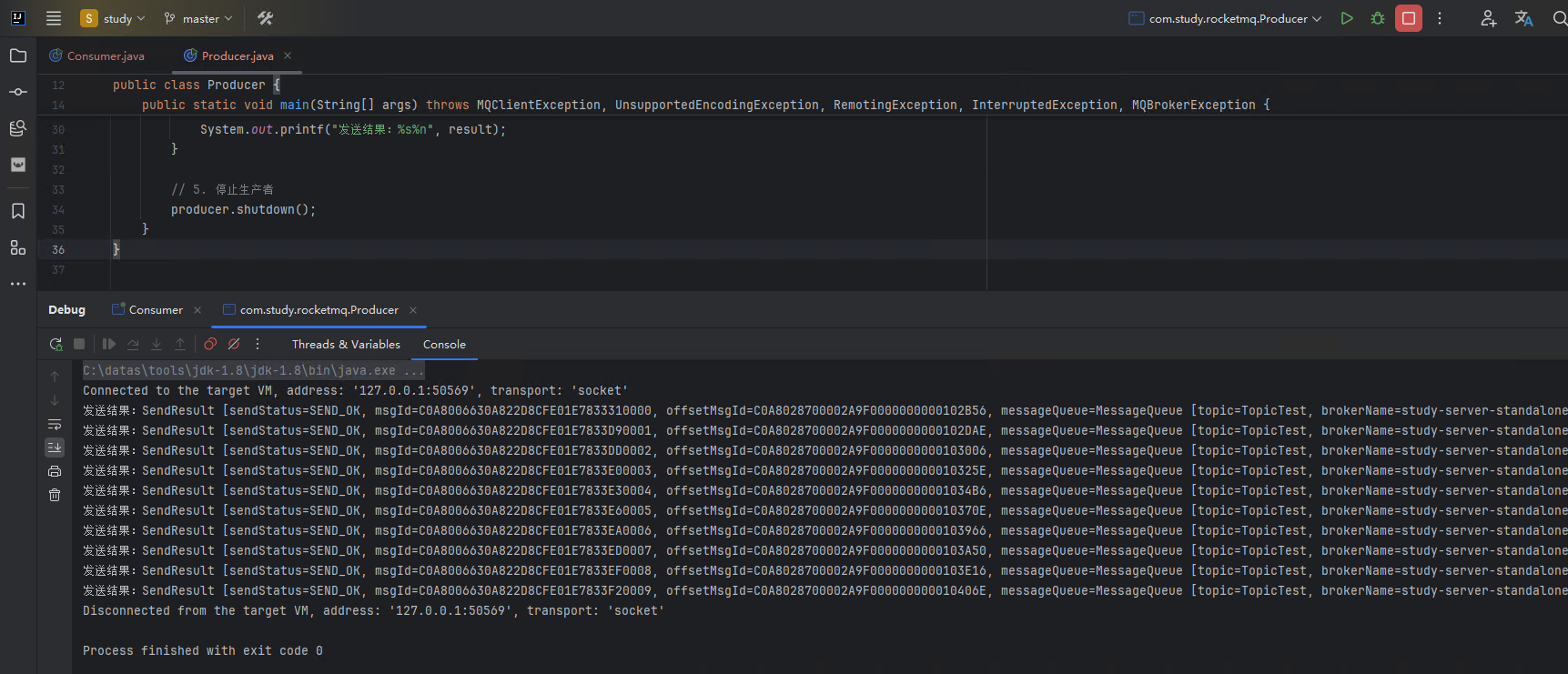Open the main hamburger menu

coord(54,18)
